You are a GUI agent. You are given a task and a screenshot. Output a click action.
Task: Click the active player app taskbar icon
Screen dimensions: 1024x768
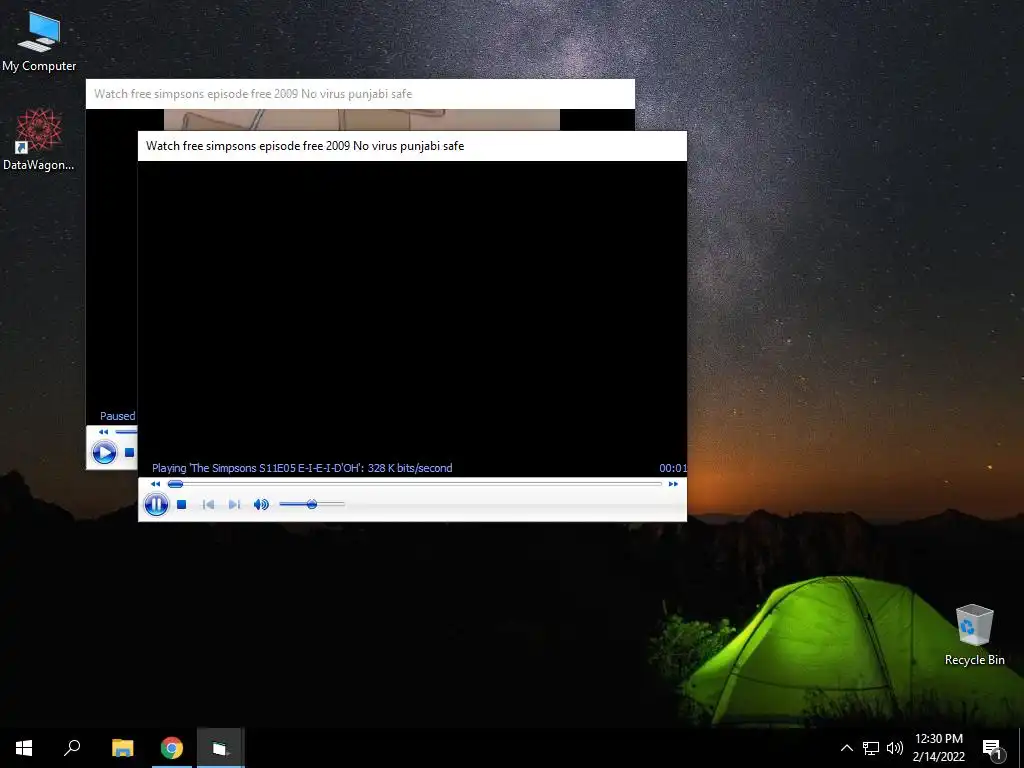click(x=220, y=748)
